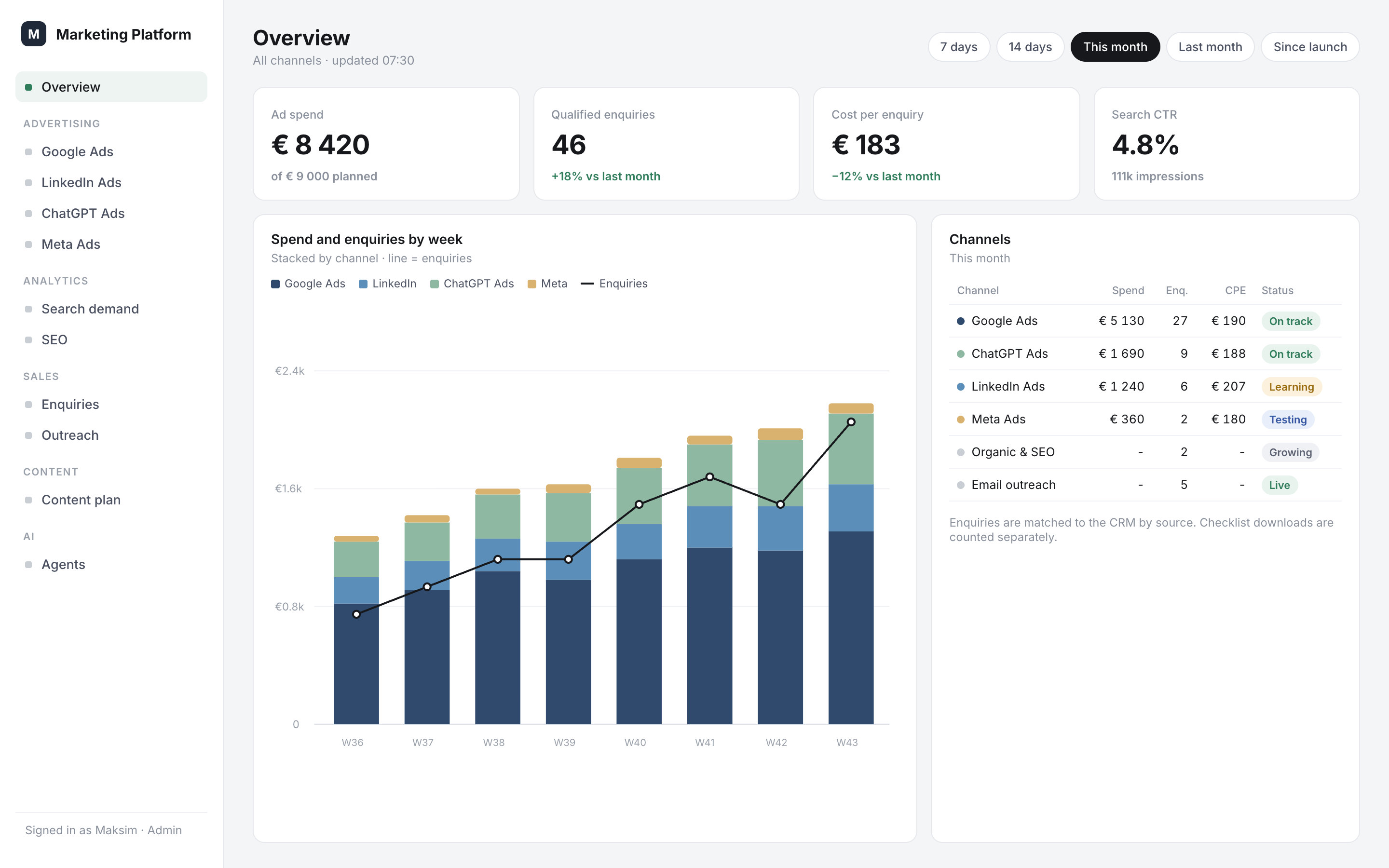Click the Live status badge
Viewport: 1389px width, 868px height.
tap(1280, 485)
